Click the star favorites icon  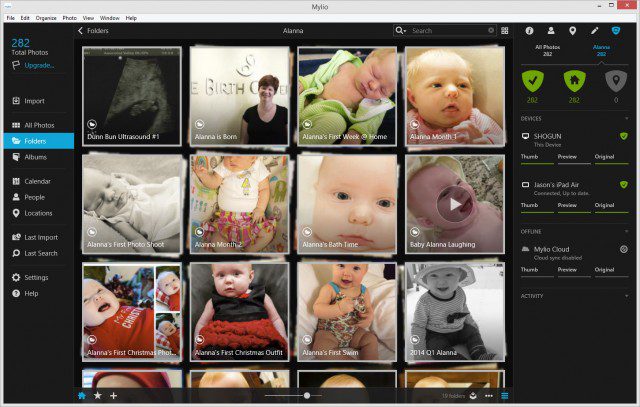(98, 396)
